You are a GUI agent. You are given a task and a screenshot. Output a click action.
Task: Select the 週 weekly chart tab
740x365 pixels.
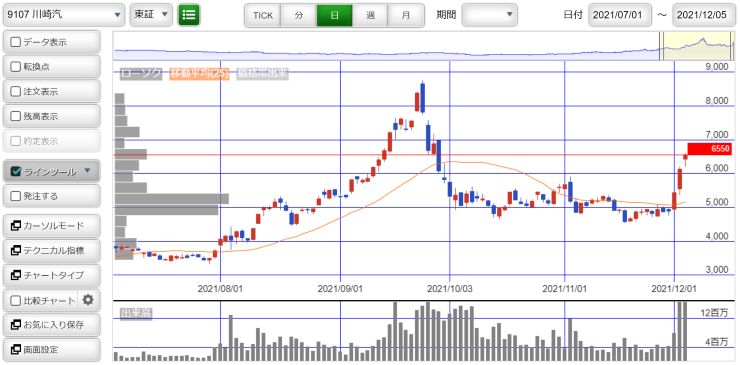pos(370,16)
